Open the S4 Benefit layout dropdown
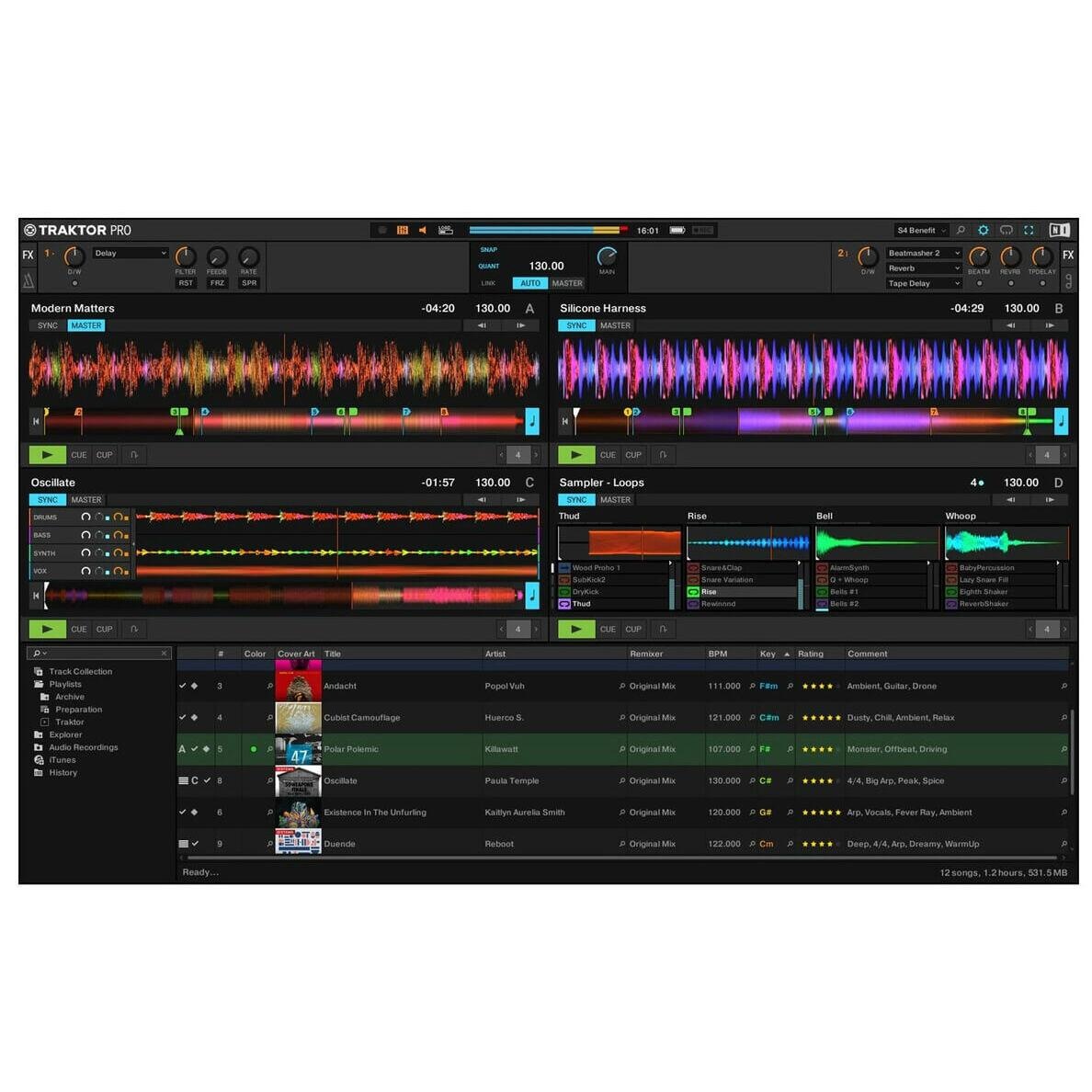Image resolution: width=1092 pixels, height=1092 pixels. coord(921,230)
